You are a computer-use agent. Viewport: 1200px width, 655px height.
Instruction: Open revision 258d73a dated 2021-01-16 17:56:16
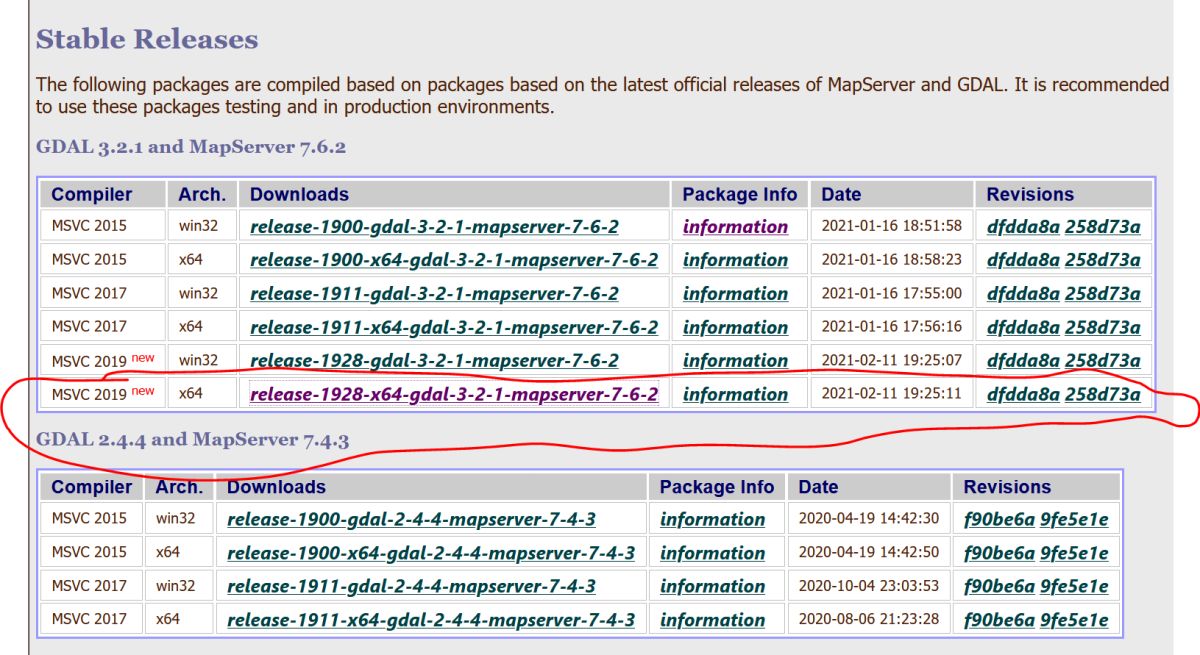1102,327
